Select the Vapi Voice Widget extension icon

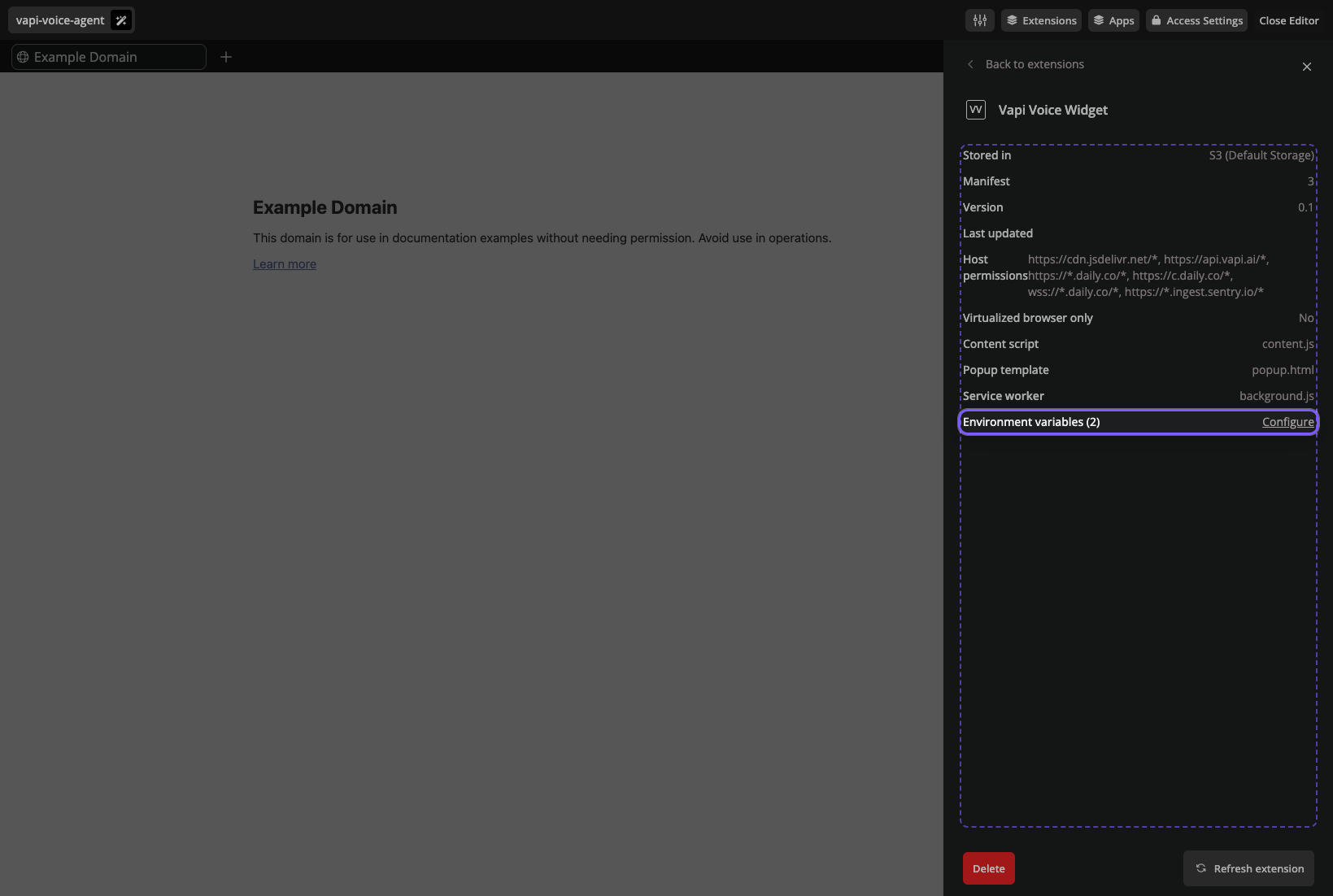point(975,109)
